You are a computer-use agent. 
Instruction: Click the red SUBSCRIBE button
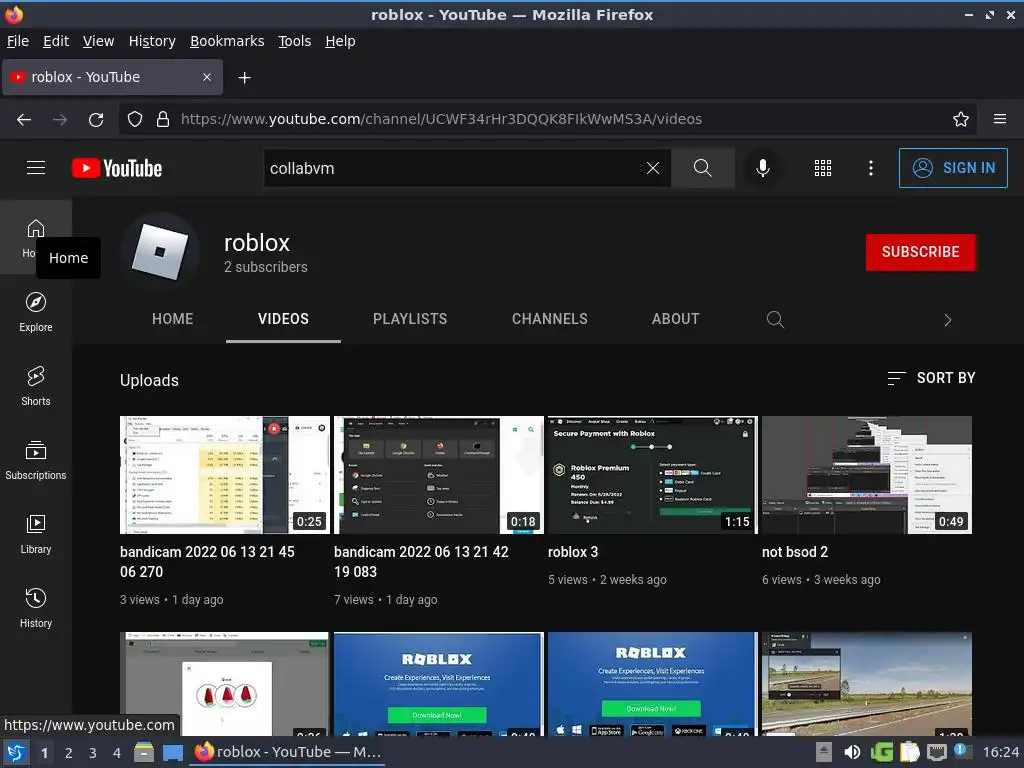point(921,252)
